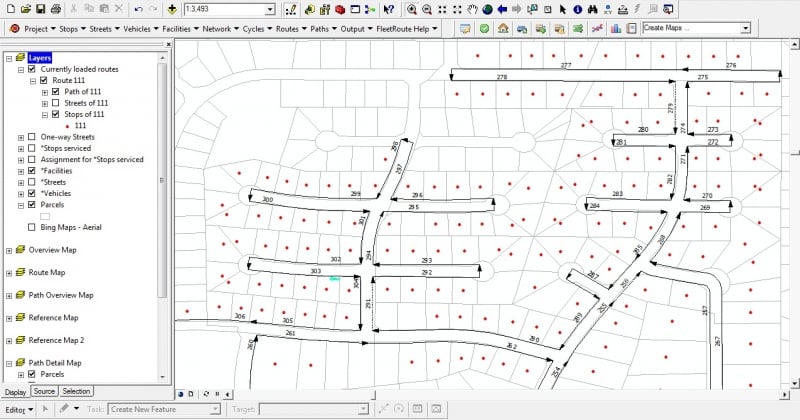This screenshot has width=800, height=420.
Task: Switch to layout view icon
Action: [x=191, y=394]
